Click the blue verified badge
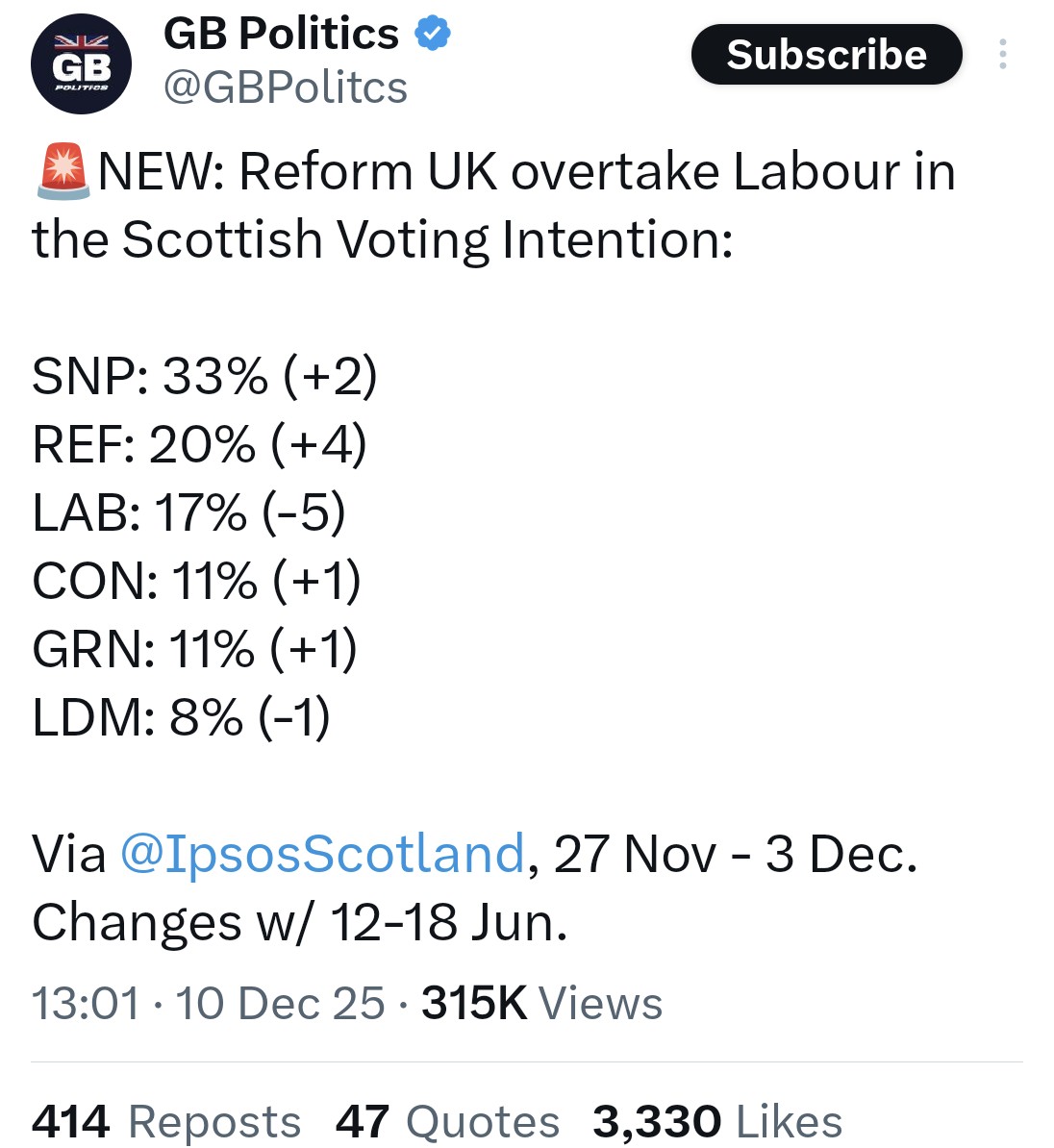The image size is (1054, 1148). click(433, 35)
